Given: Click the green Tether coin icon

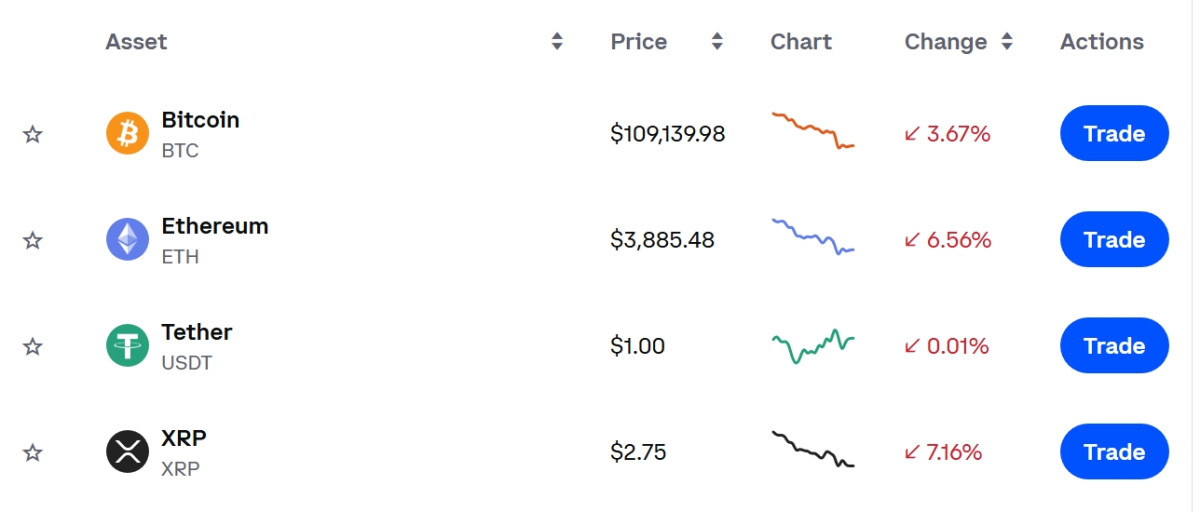Looking at the screenshot, I should coord(127,346).
